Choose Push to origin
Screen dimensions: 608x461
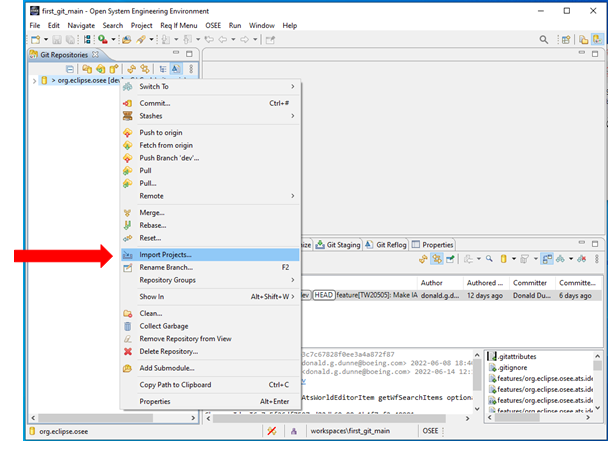click(210, 133)
